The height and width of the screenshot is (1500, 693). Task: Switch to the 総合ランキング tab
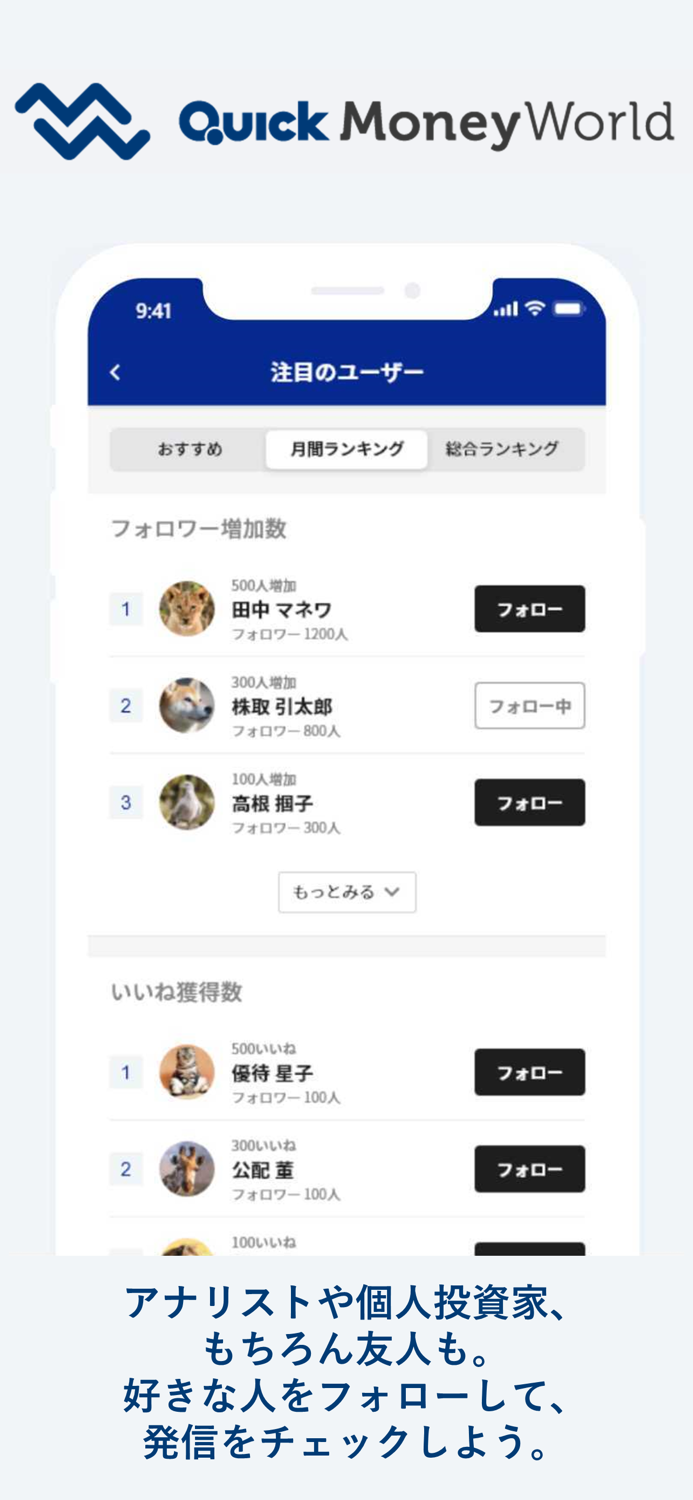point(502,449)
